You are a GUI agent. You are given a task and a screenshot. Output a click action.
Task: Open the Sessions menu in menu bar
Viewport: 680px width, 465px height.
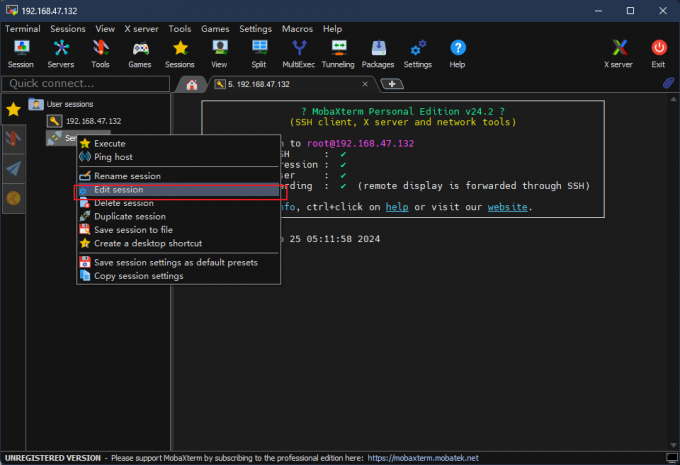click(x=68, y=29)
